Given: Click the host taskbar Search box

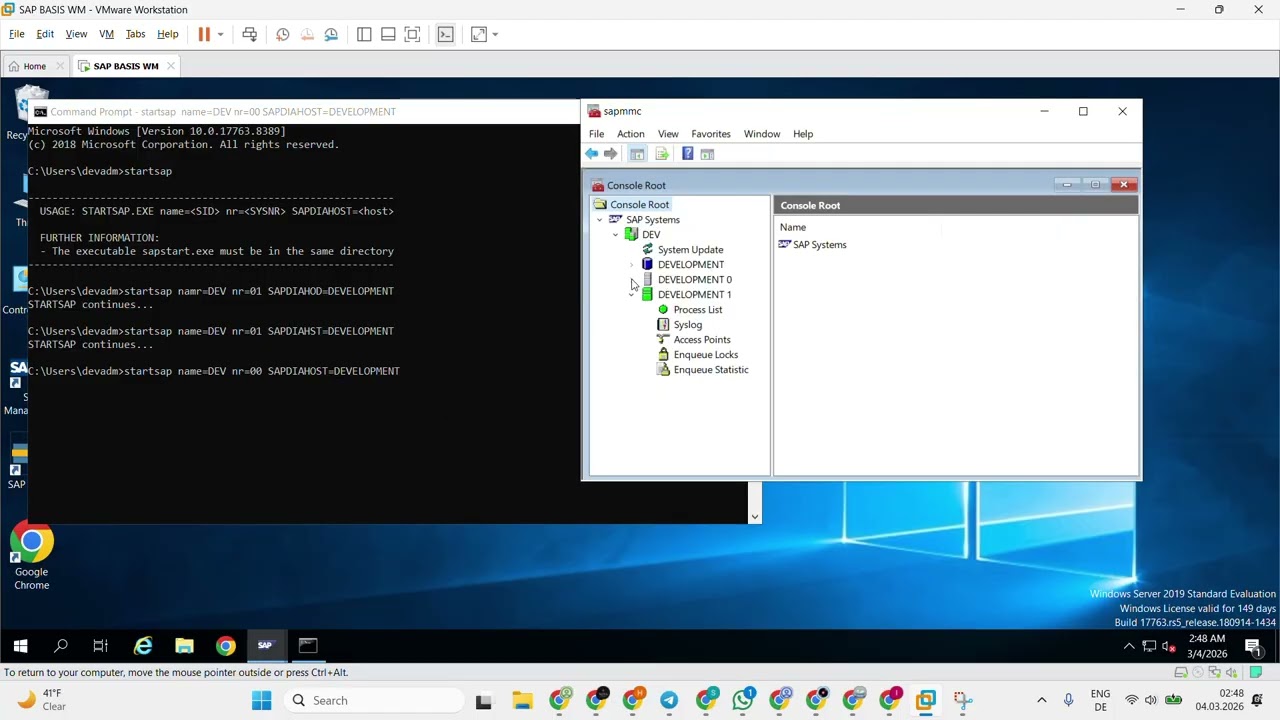Looking at the screenshot, I should [x=377, y=701].
